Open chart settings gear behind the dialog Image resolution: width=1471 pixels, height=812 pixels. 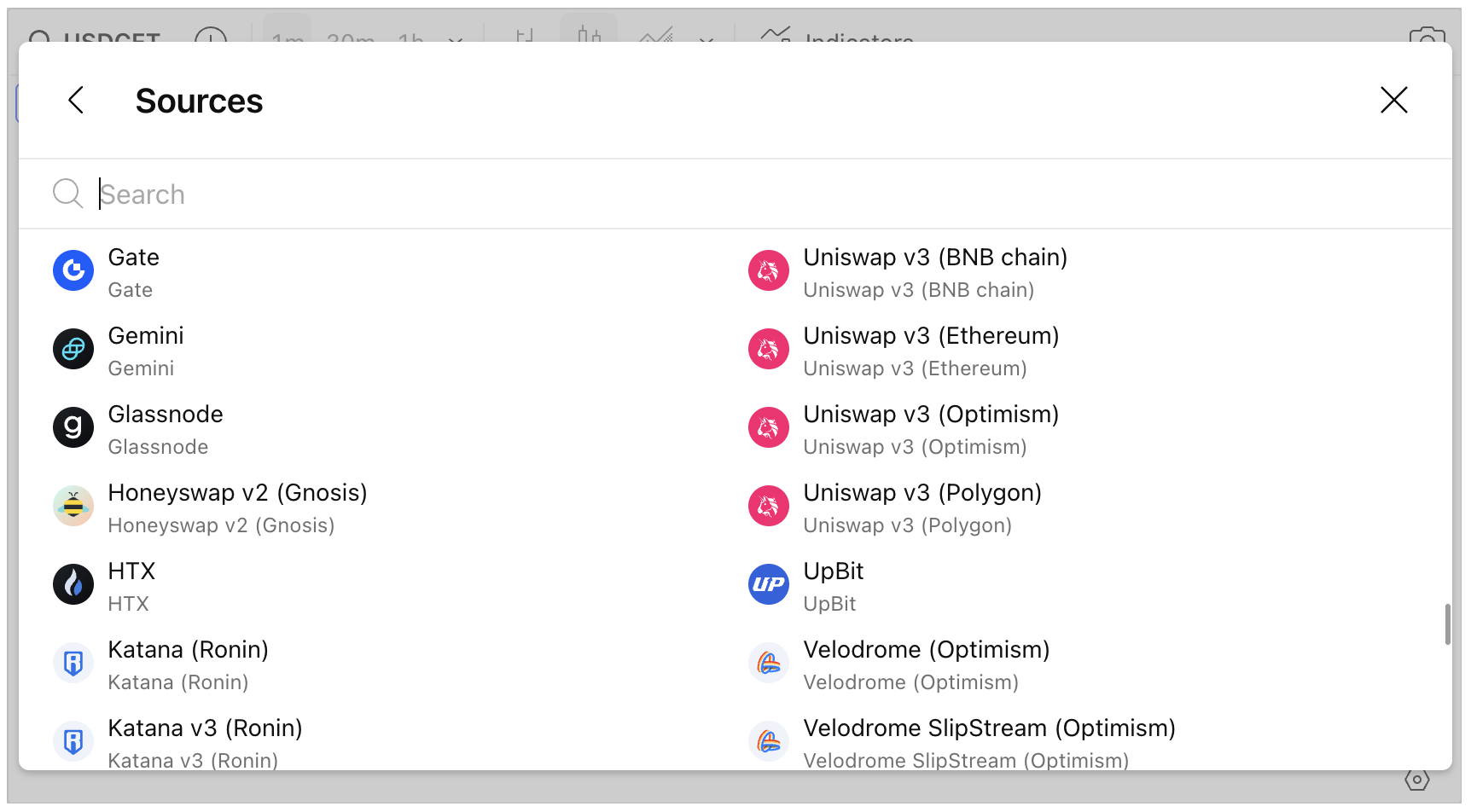pyautogui.click(x=1417, y=779)
